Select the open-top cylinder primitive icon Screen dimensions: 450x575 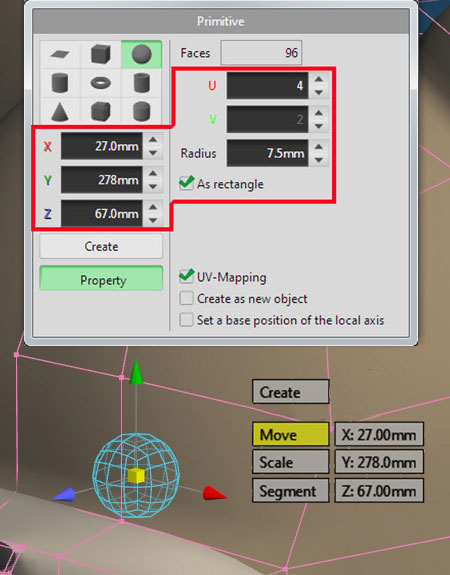pos(141,83)
